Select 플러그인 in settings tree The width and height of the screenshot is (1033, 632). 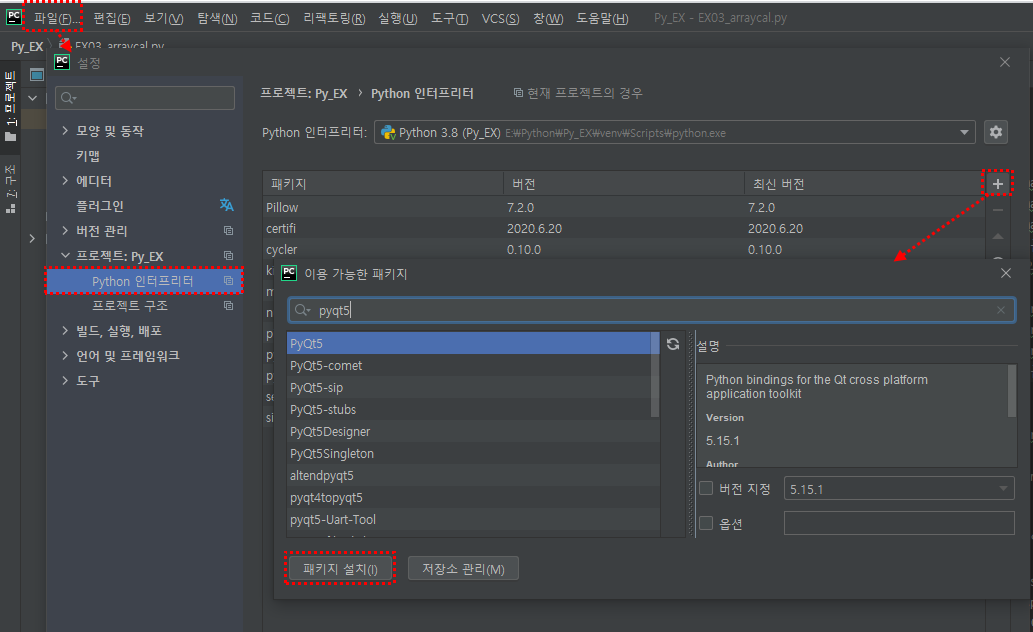(100, 206)
